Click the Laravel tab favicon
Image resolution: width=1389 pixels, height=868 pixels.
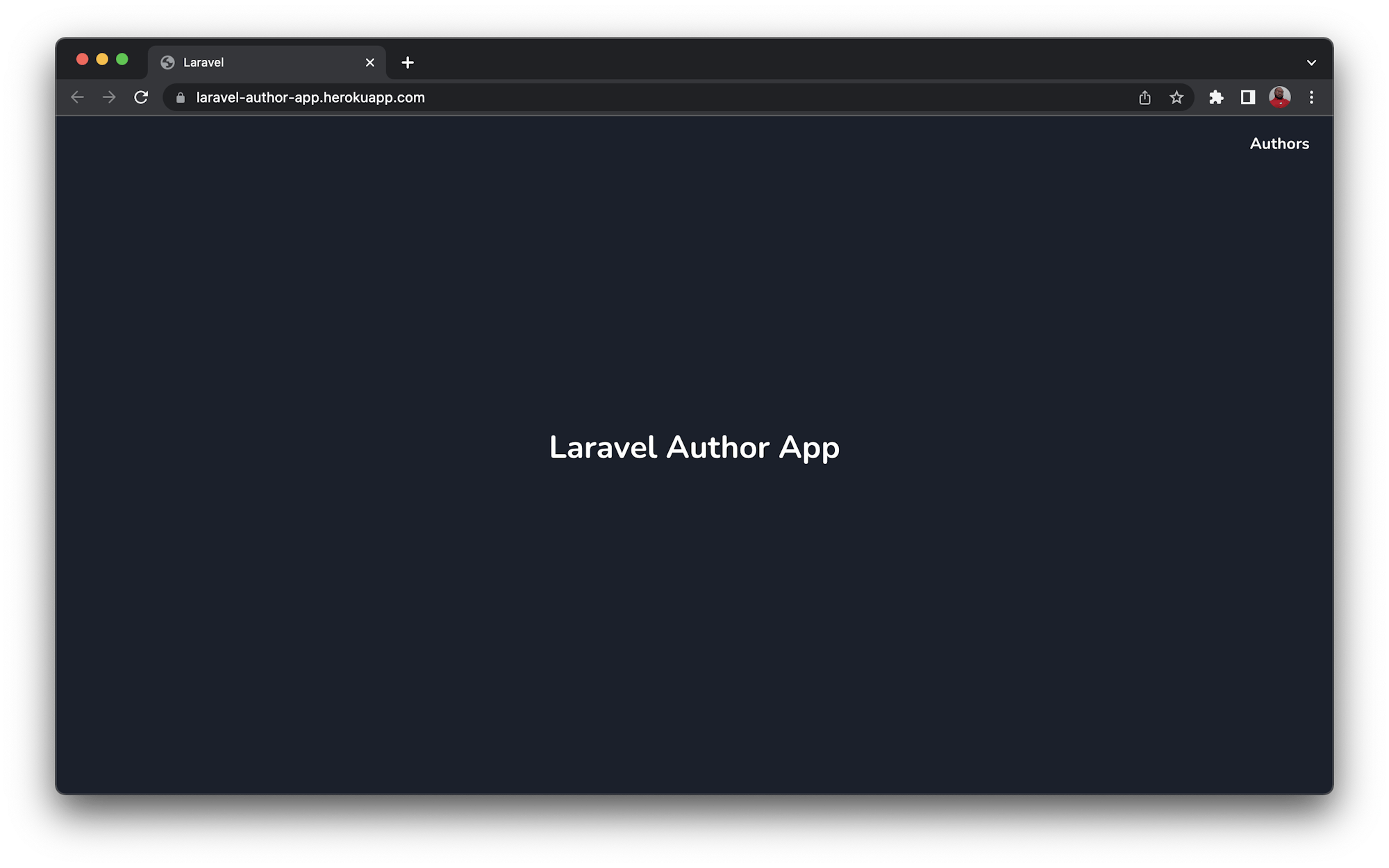(x=166, y=62)
